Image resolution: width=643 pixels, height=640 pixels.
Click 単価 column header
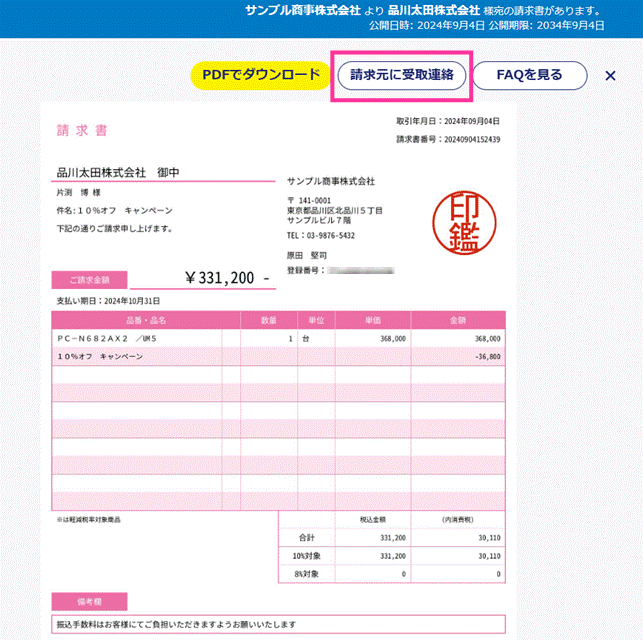coord(373,321)
